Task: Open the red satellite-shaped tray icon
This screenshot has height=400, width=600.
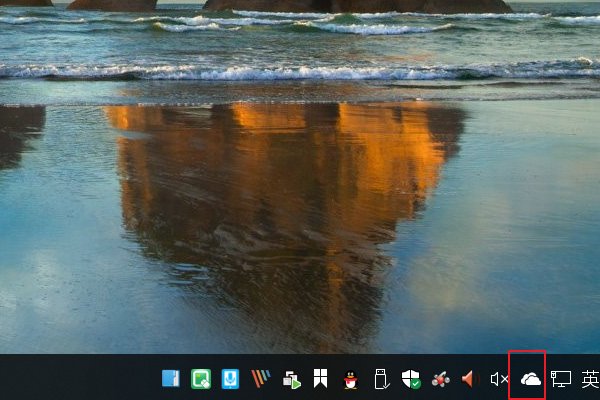Action: click(x=439, y=379)
